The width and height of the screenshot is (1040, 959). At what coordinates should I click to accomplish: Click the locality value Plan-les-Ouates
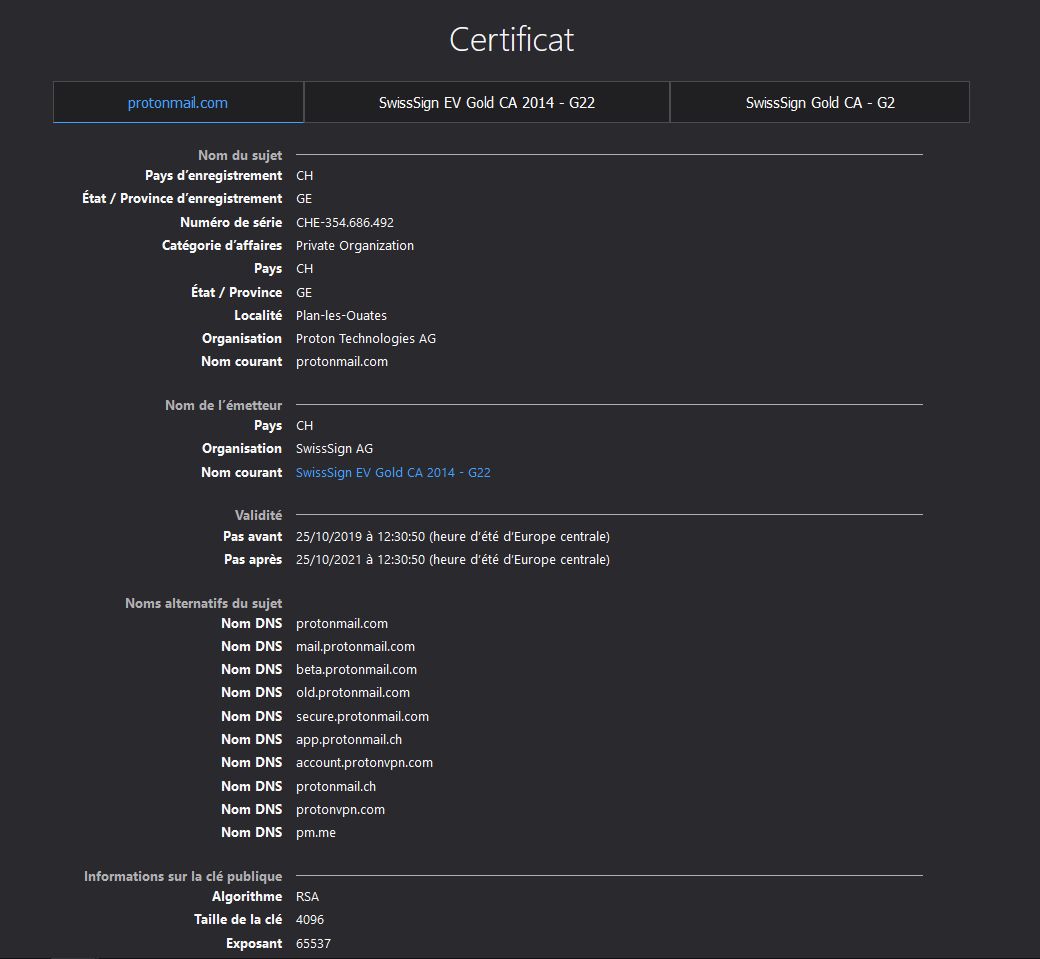pos(341,316)
